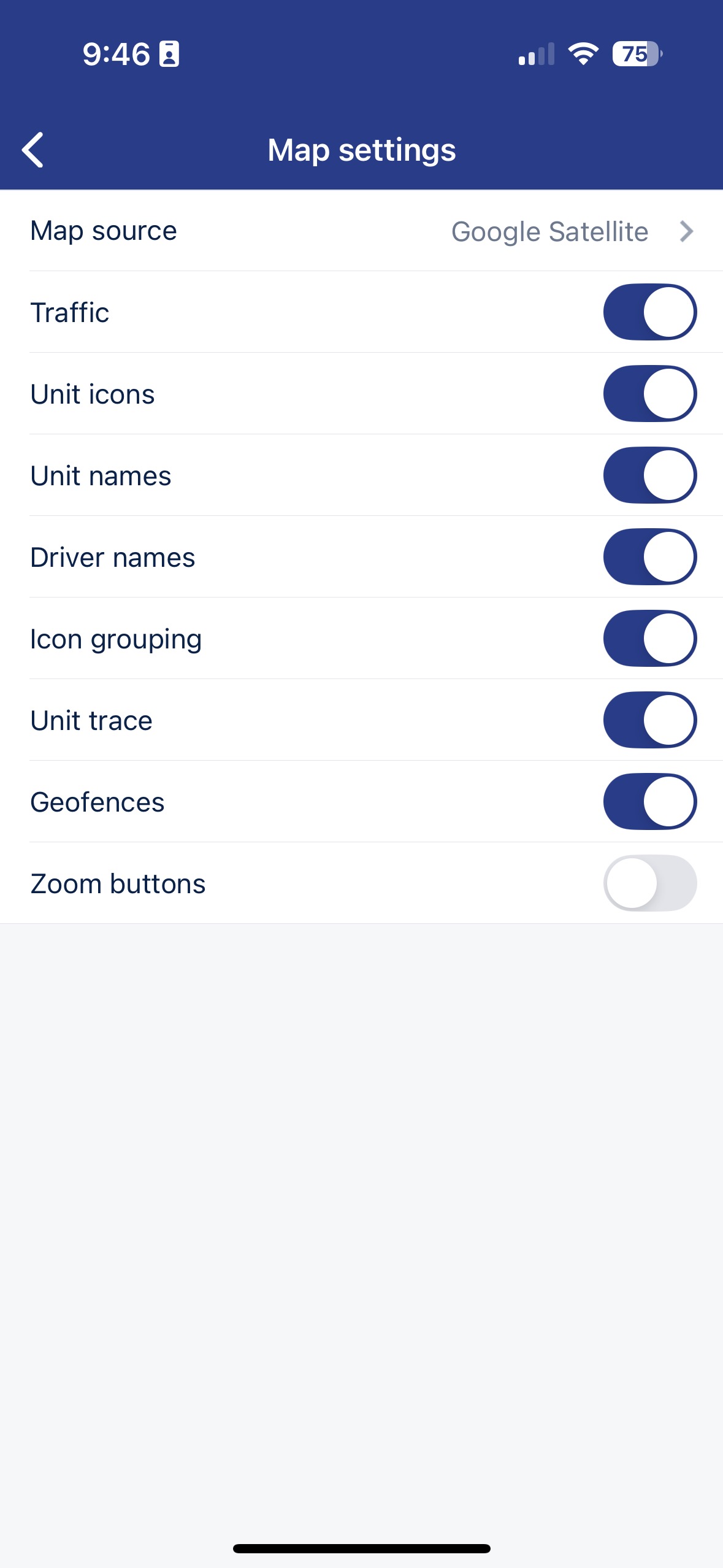This screenshot has height=1568, width=723.
Task: Disable Driver names display
Action: (649, 557)
